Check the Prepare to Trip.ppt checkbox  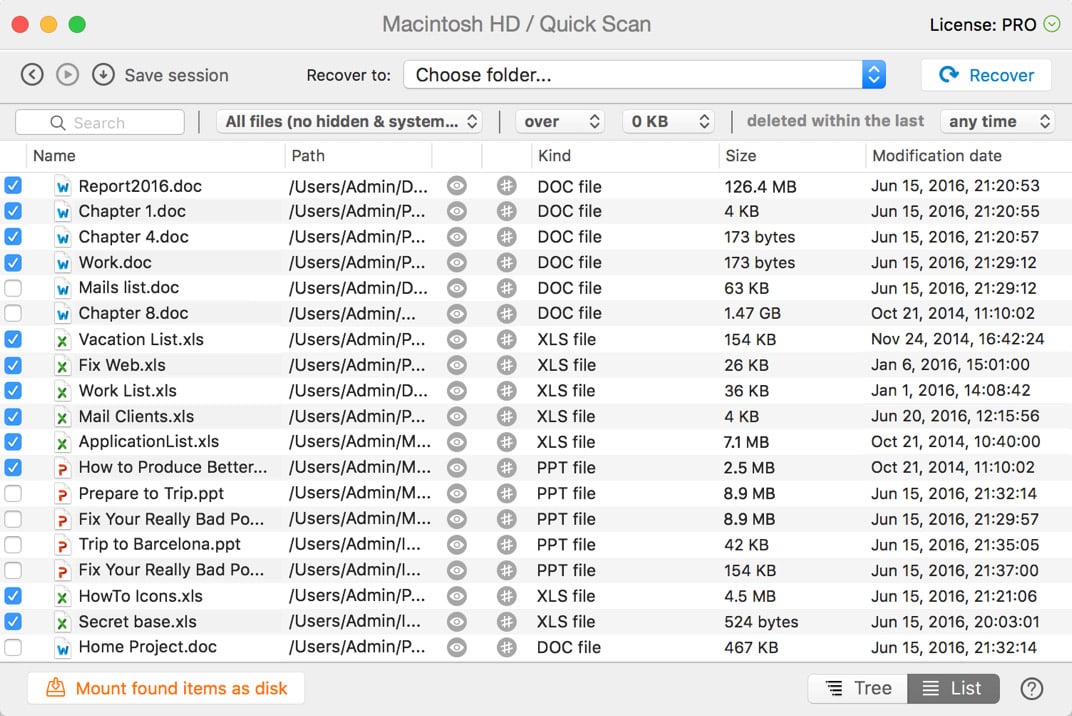(13, 493)
